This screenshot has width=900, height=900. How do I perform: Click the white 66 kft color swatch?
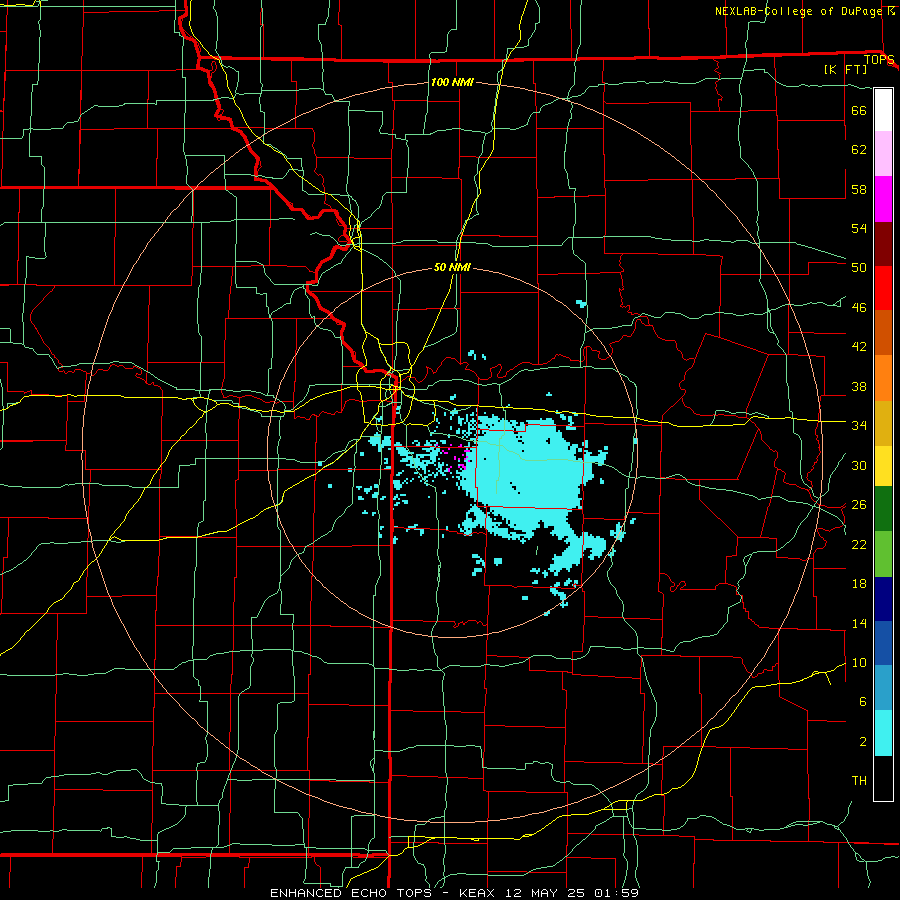883,110
